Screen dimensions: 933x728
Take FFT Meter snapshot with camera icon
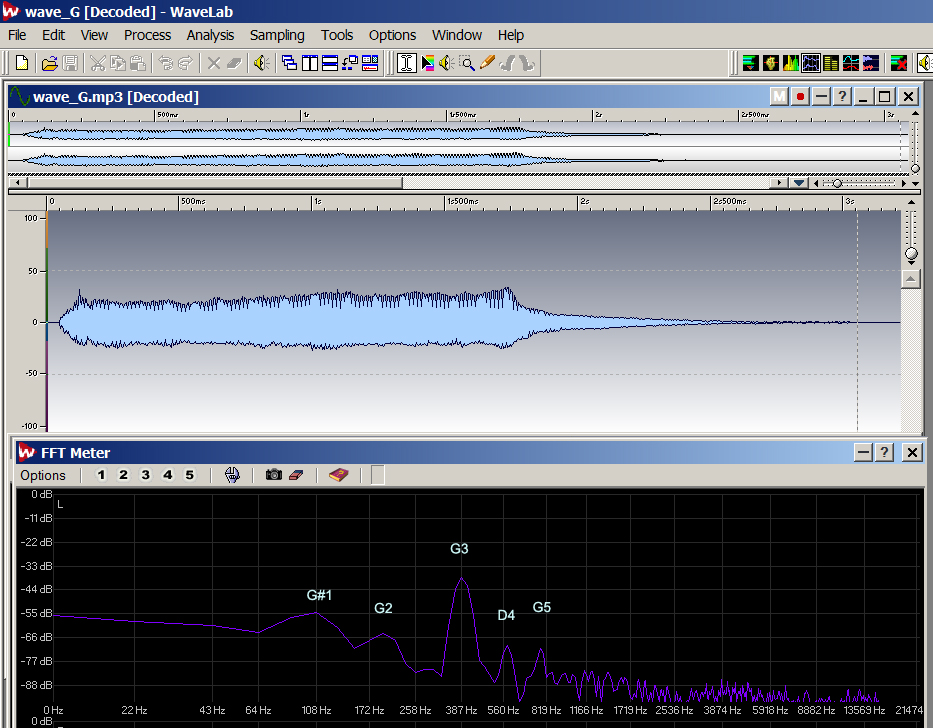273,475
